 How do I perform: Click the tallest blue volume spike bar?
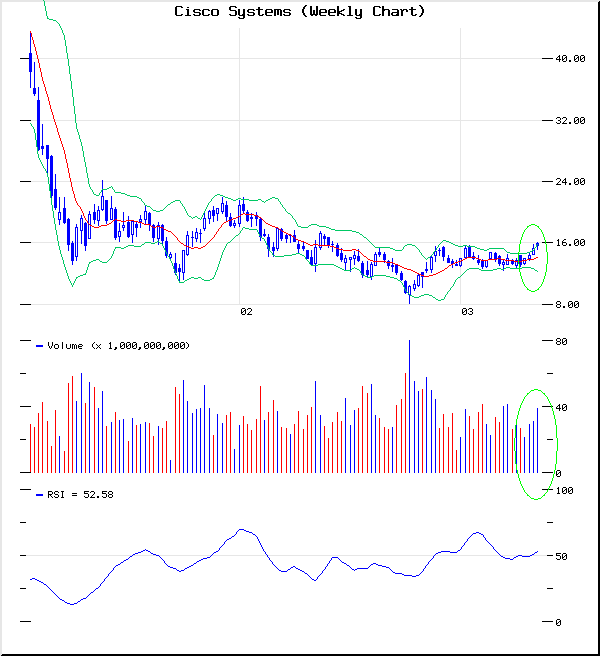[x=409, y=406]
